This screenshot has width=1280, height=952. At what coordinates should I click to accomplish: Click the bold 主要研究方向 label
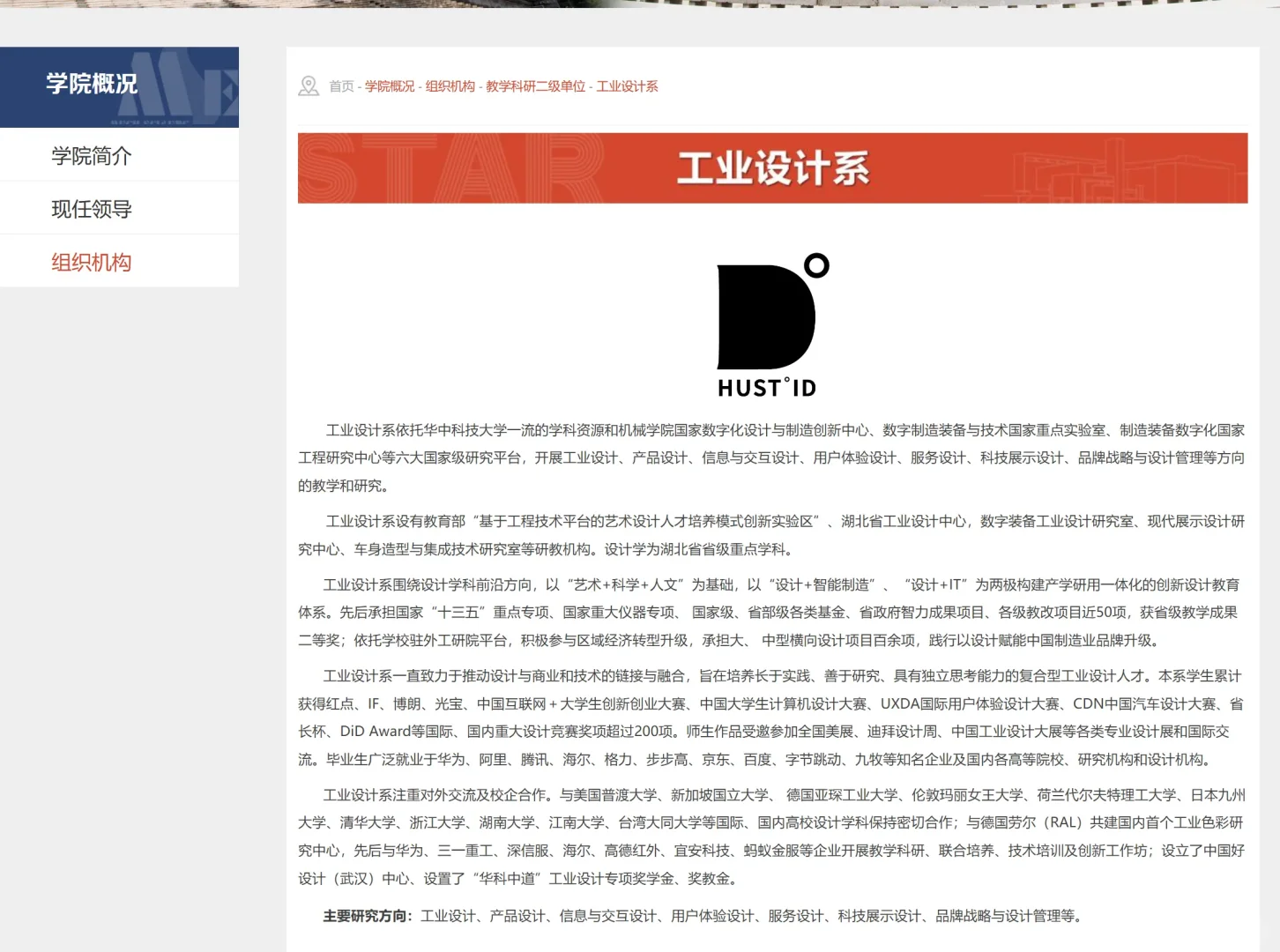click(x=368, y=916)
